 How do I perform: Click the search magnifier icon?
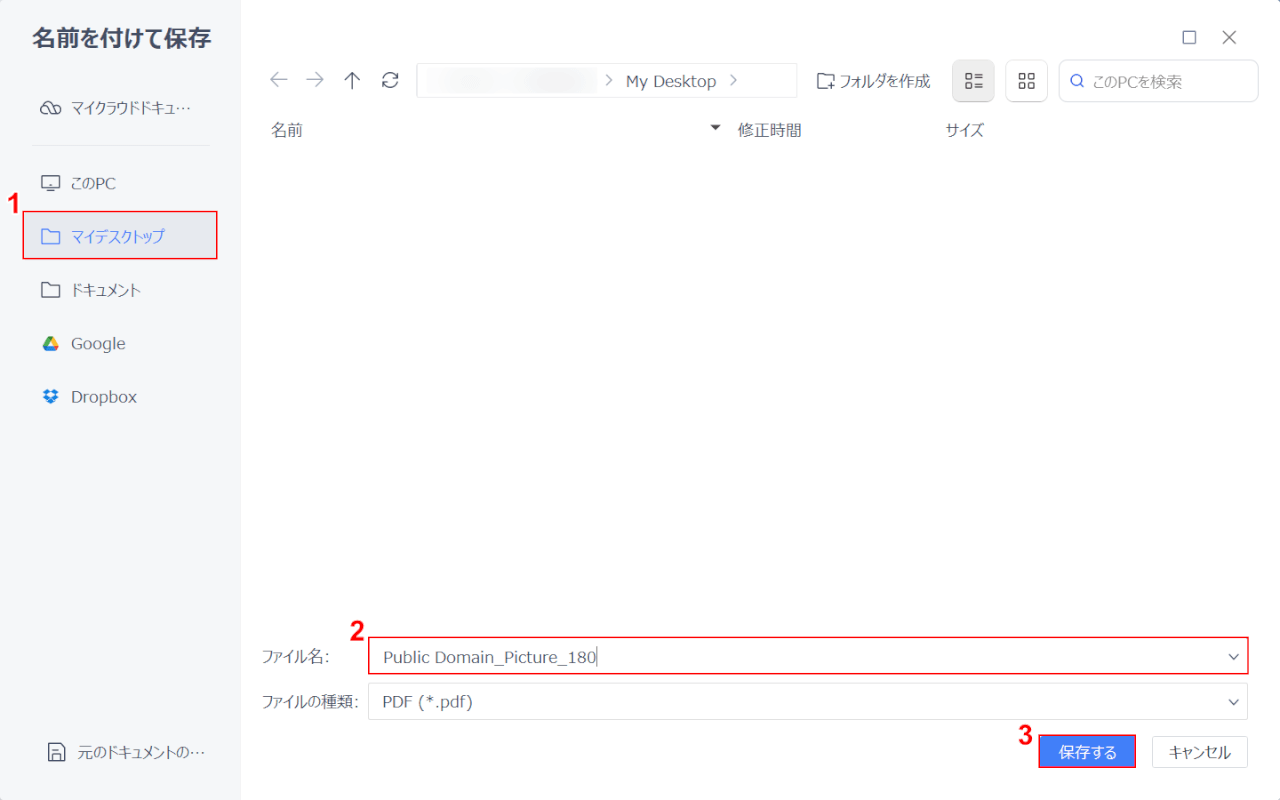[1077, 81]
